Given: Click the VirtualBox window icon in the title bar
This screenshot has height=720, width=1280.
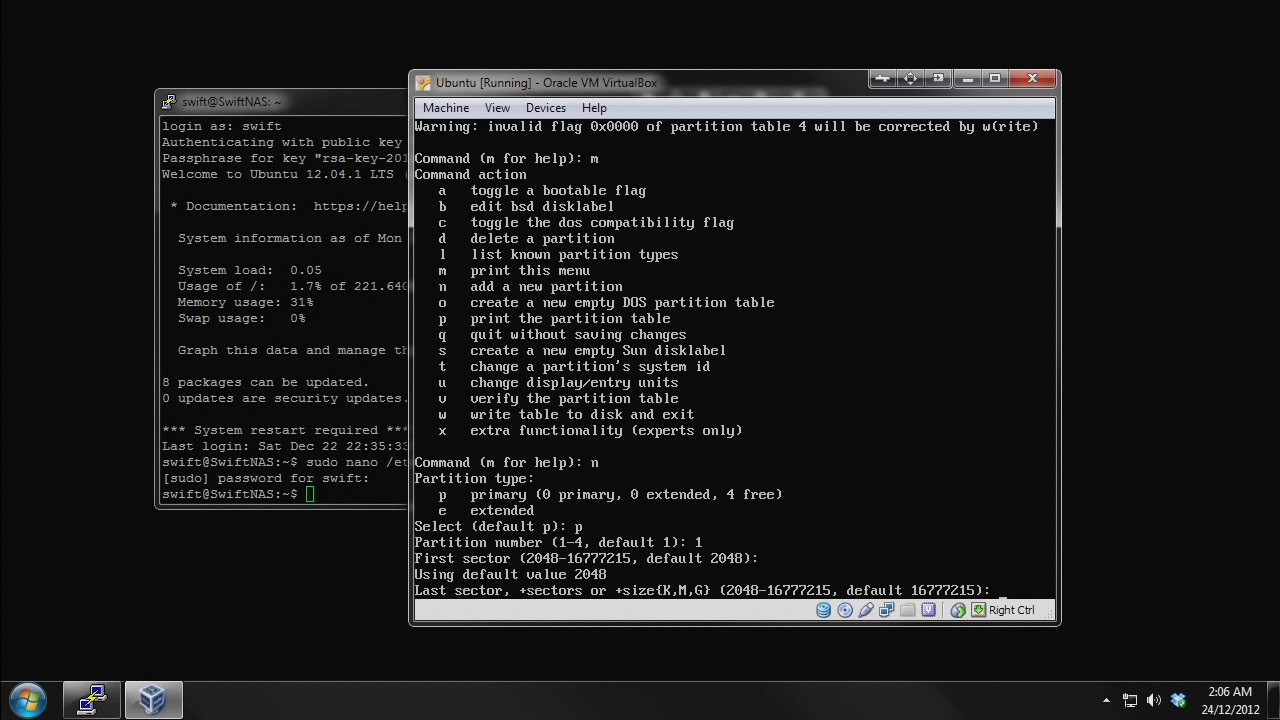Looking at the screenshot, I should (x=424, y=83).
